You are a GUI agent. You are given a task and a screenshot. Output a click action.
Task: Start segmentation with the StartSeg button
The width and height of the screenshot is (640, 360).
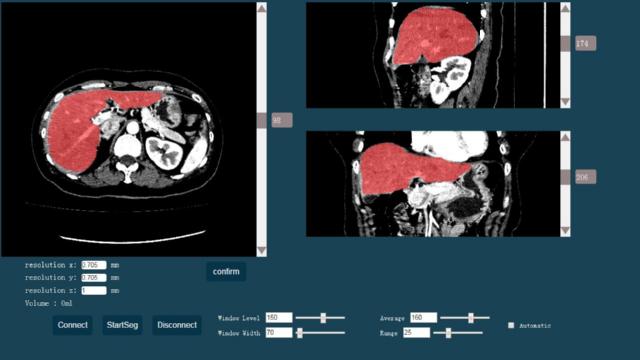[122, 325]
